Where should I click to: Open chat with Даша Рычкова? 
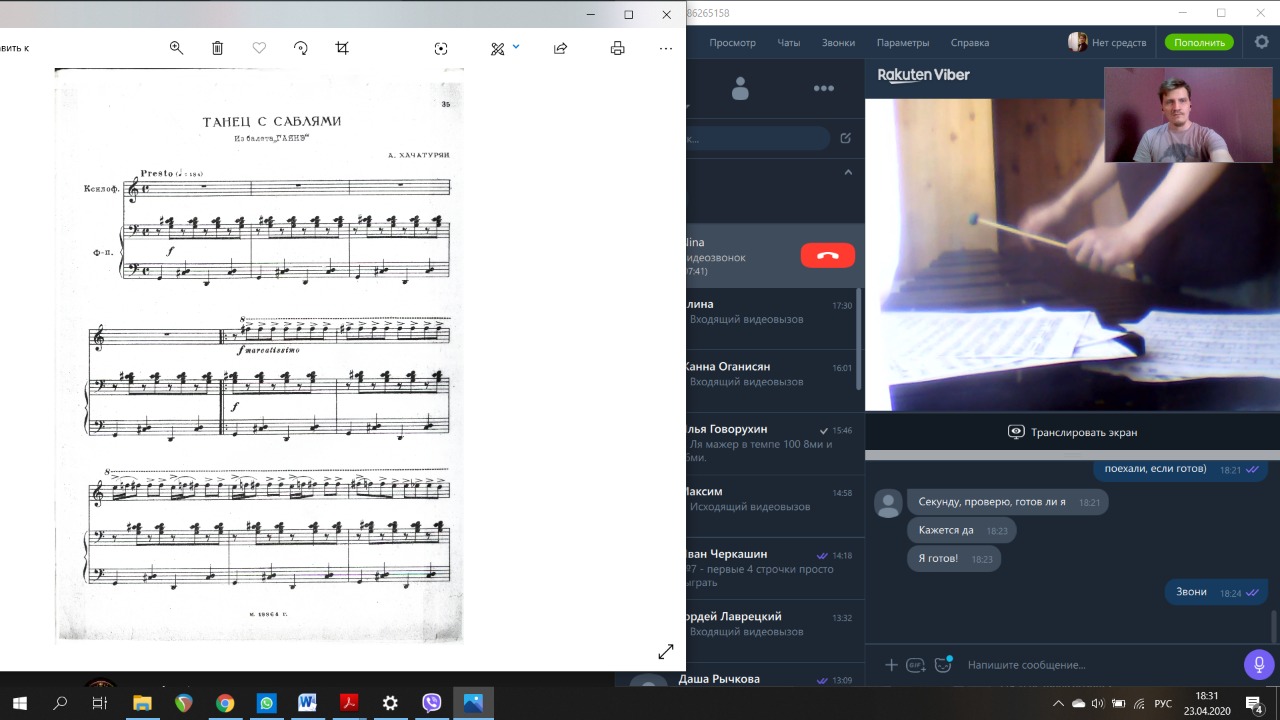[x=770, y=678]
